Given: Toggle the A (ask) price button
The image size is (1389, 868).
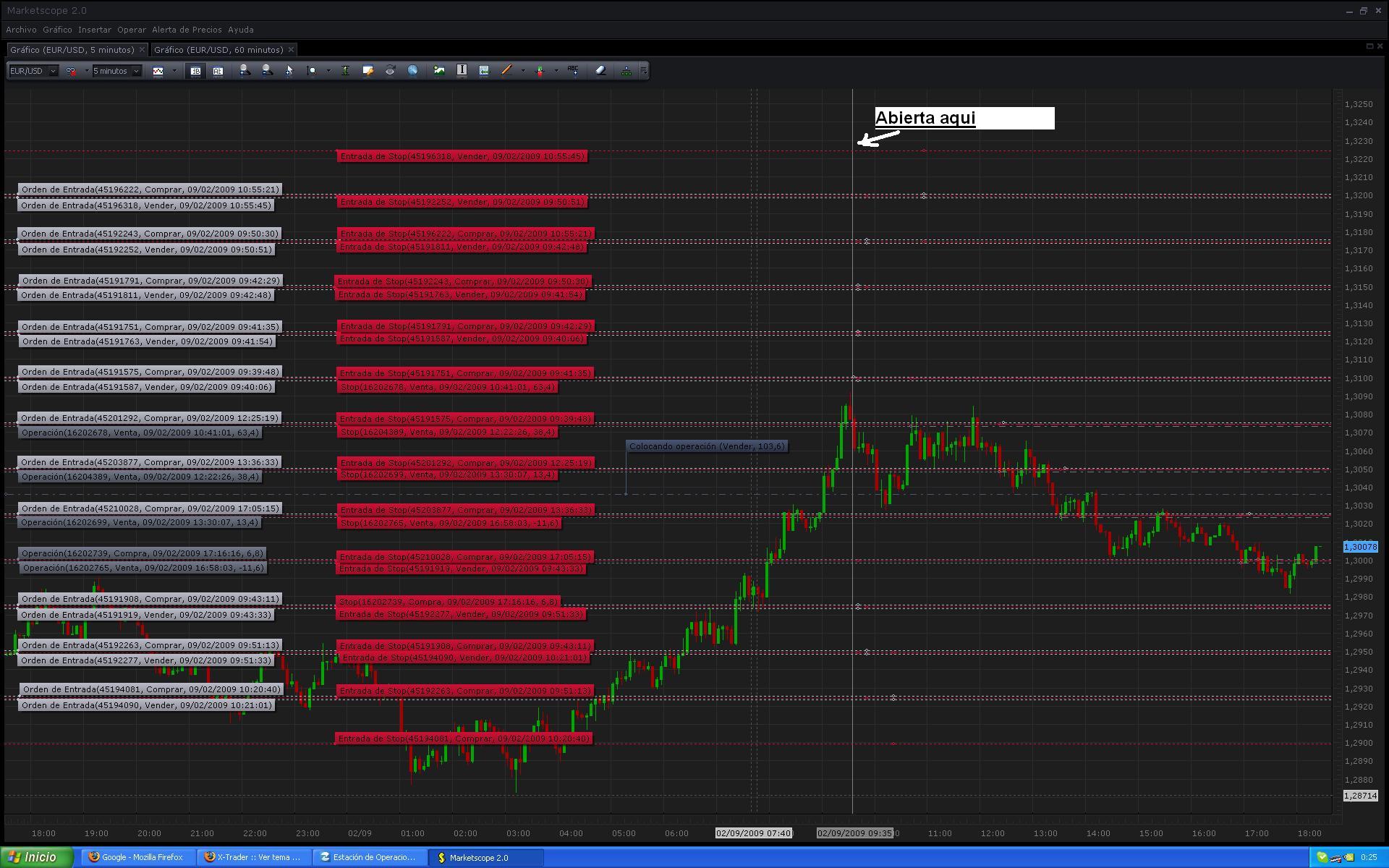Looking at the screenshot, I should click(x=218, y=71).
